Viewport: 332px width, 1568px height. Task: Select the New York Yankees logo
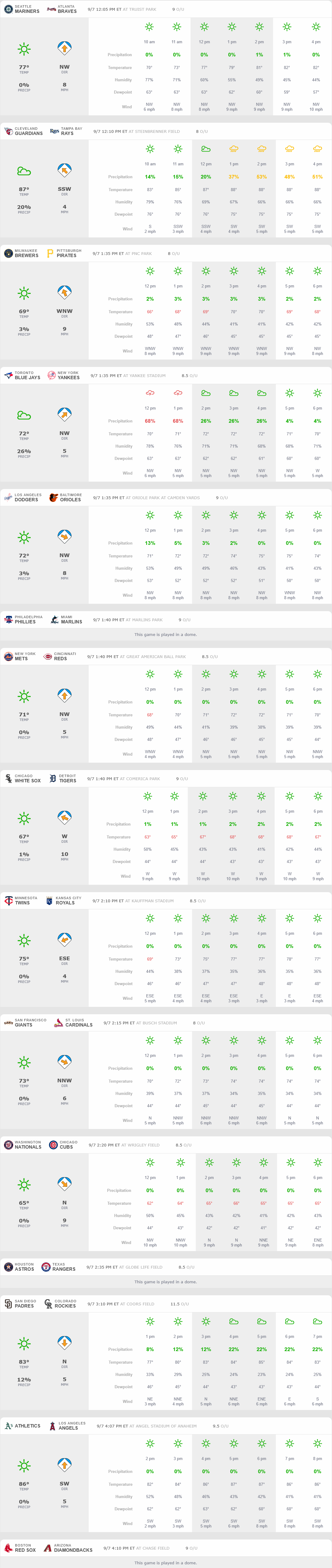52,376
